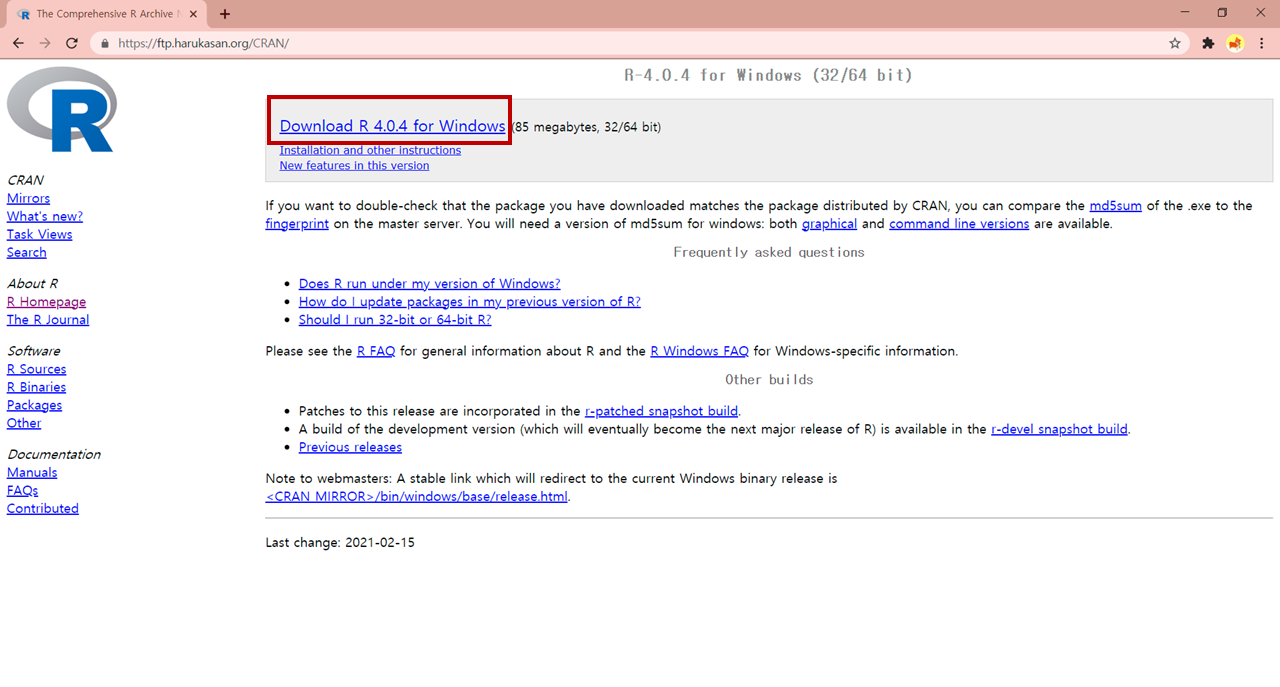Open r-devel snapshot build link
This screenshot has height=687, width=1280.
pyautogui.click(x=1059, y=429)
